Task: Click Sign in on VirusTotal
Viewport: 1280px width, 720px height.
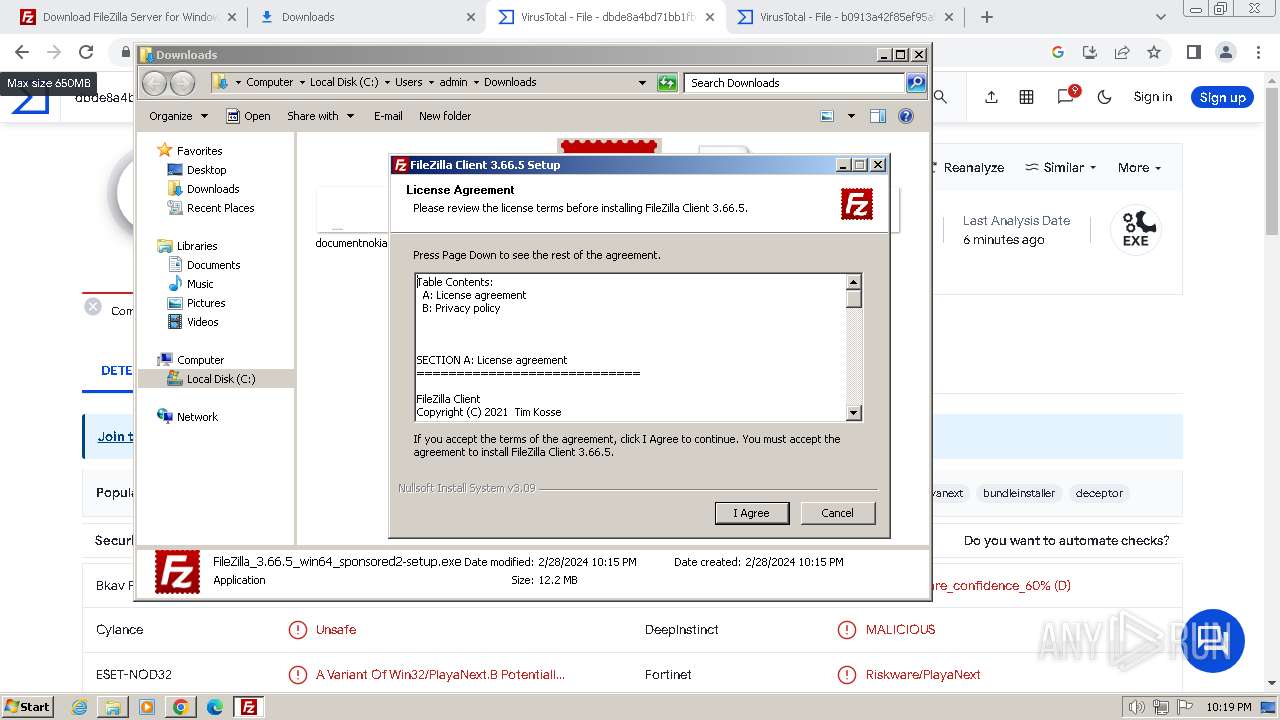Action: (x=1153, y=97)
